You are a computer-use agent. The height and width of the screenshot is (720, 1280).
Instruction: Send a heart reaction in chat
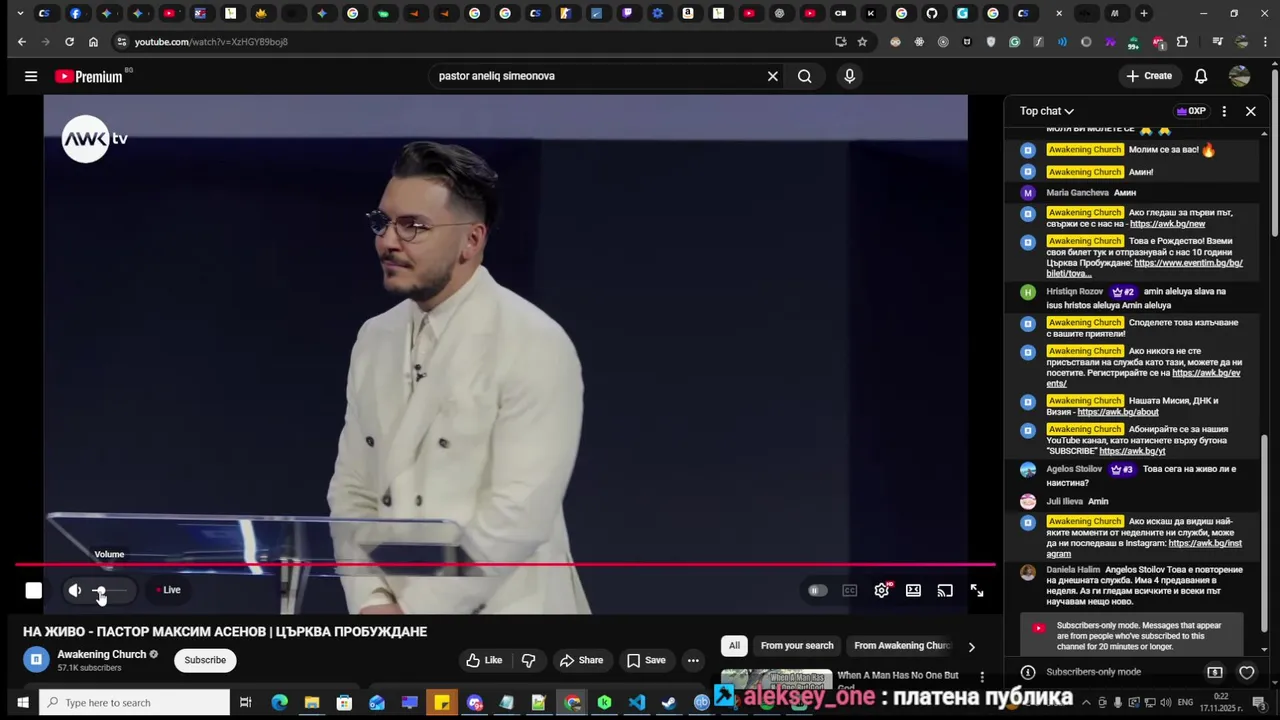(x=1246, y=672)
